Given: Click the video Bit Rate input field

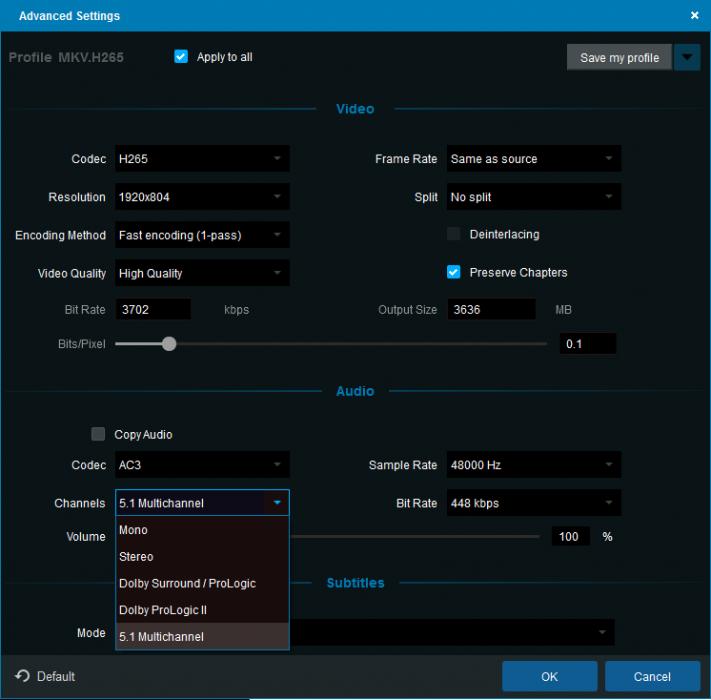Looking at the screenshot, I should pyautogui.click(x=153, y=310).
